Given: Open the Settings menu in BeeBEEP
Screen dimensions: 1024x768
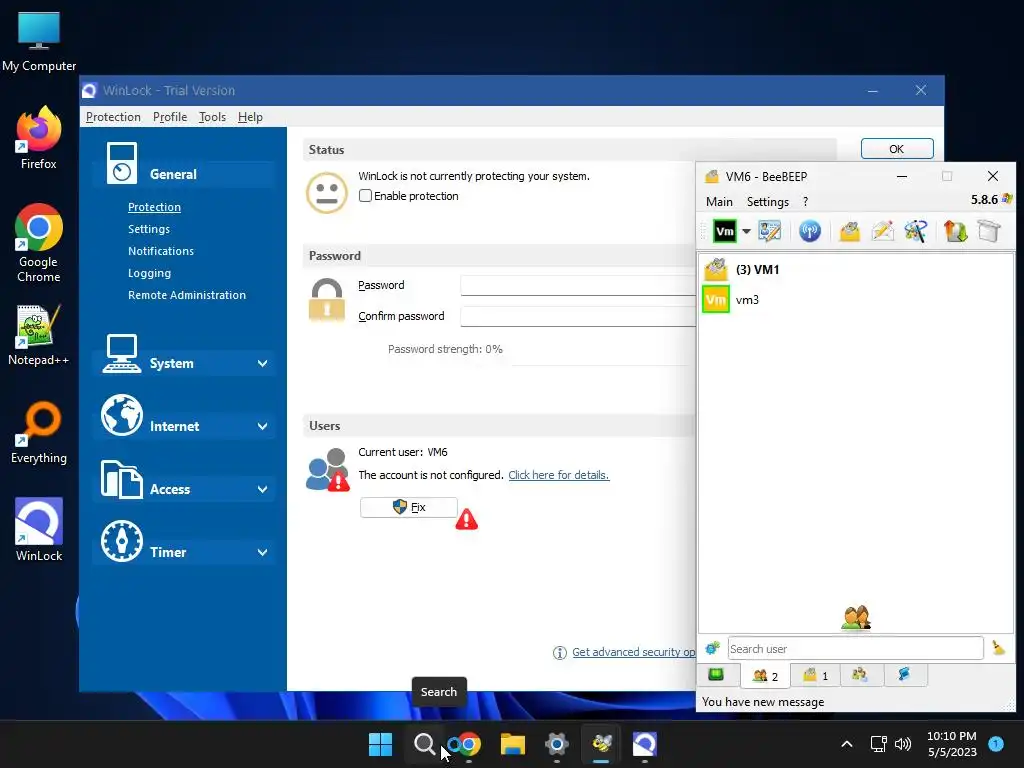Looking at the screenshot, I should point(768,202).
